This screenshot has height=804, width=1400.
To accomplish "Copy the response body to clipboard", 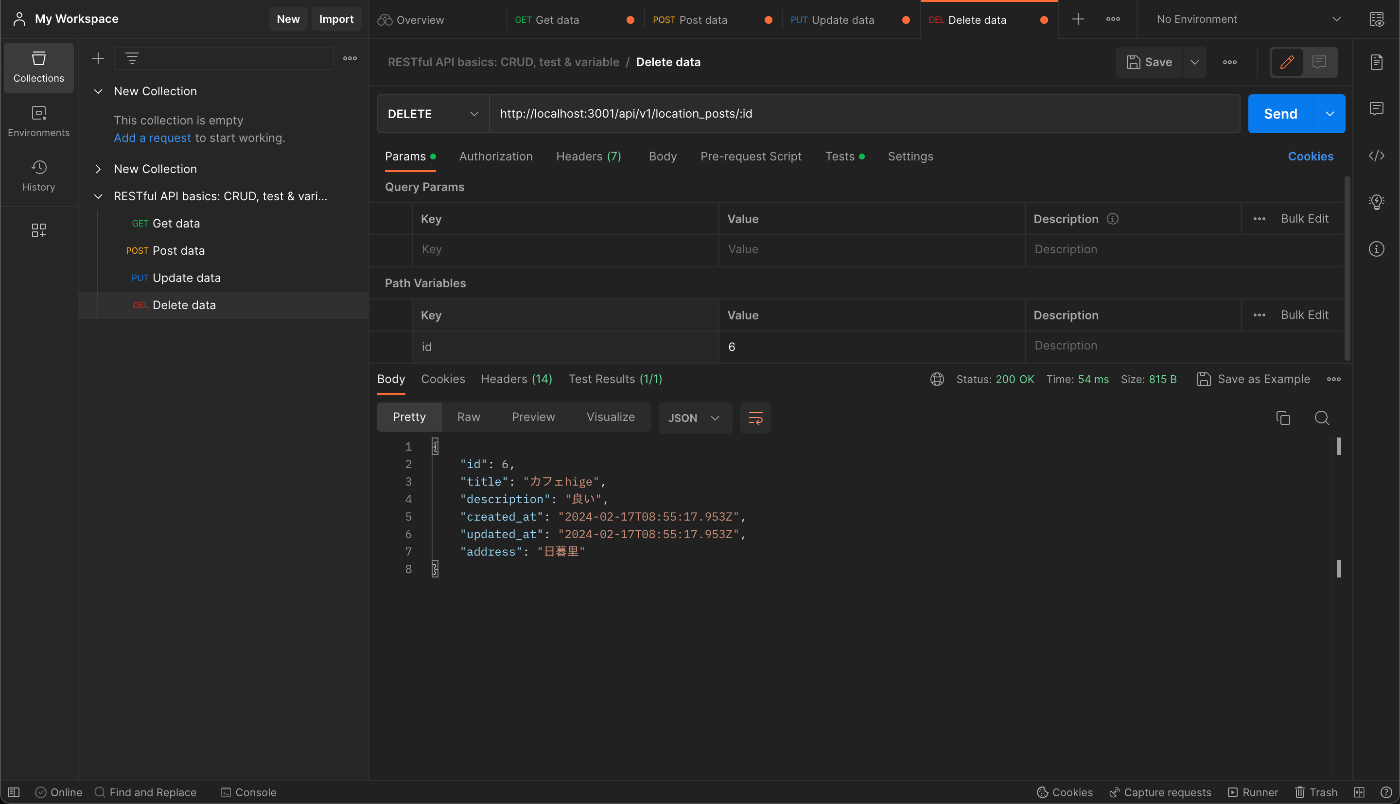I will pos(1283,418).
